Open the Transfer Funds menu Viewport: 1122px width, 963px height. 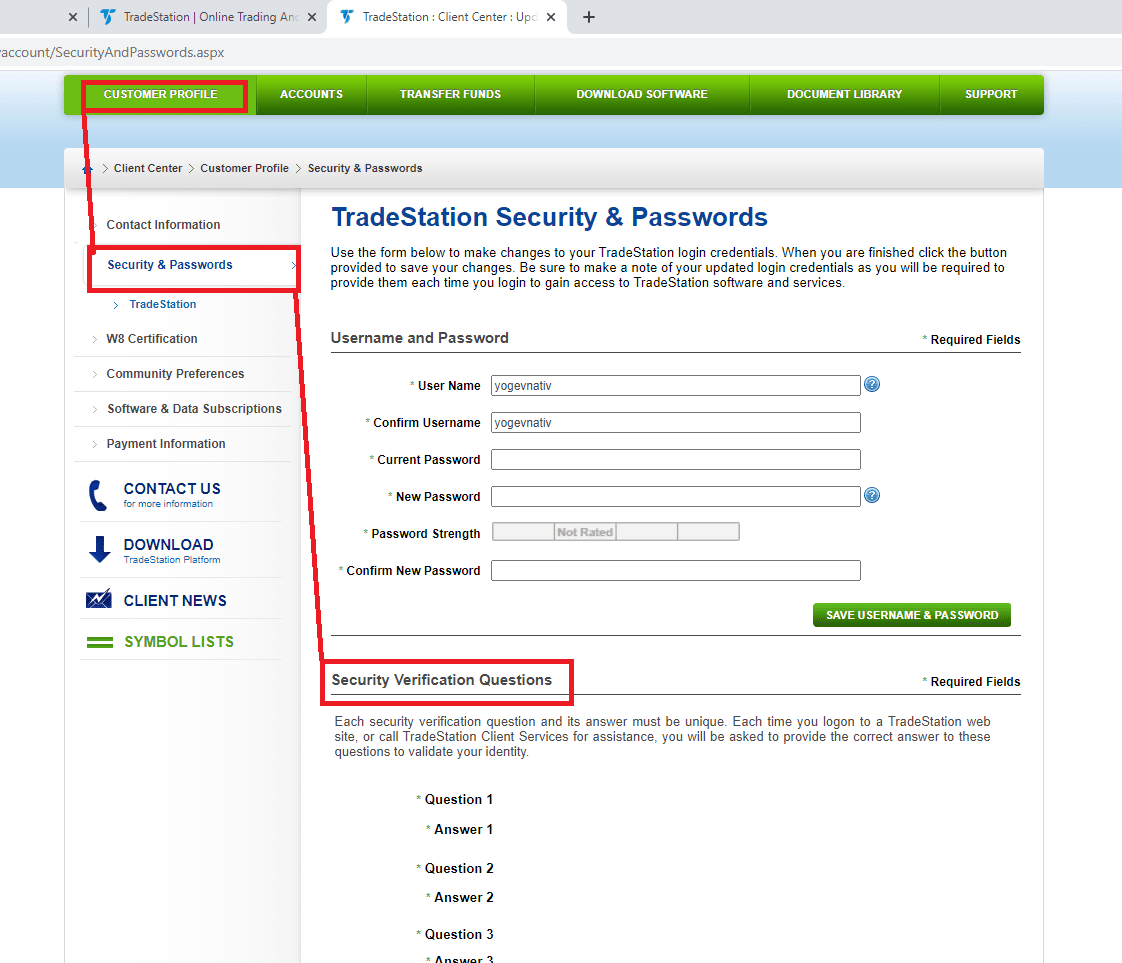pyautogui.click(x=450, y=94)
